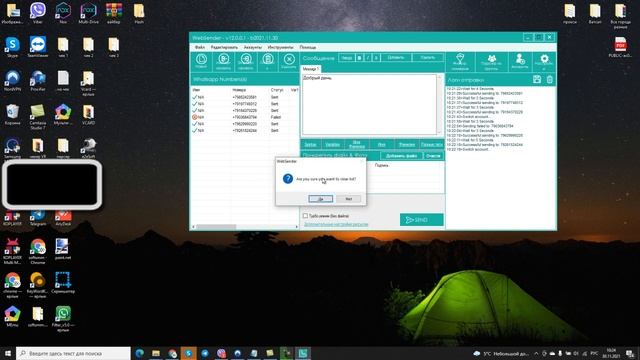Select the Message 1 tab
This screenshot has width=640, height=360.
(x=311, y=69)
